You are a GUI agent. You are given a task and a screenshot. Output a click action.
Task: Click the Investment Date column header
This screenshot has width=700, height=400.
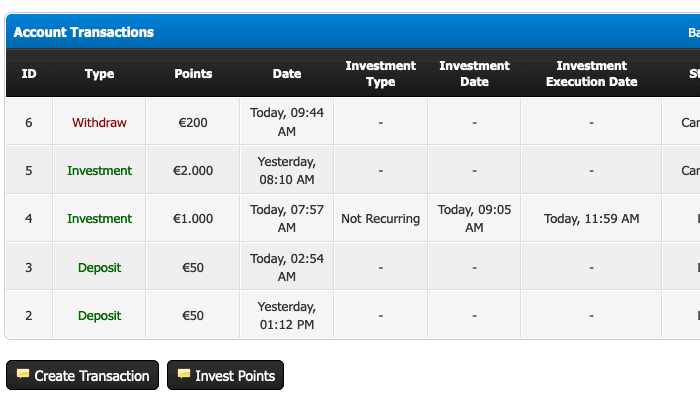pos(474,74)
